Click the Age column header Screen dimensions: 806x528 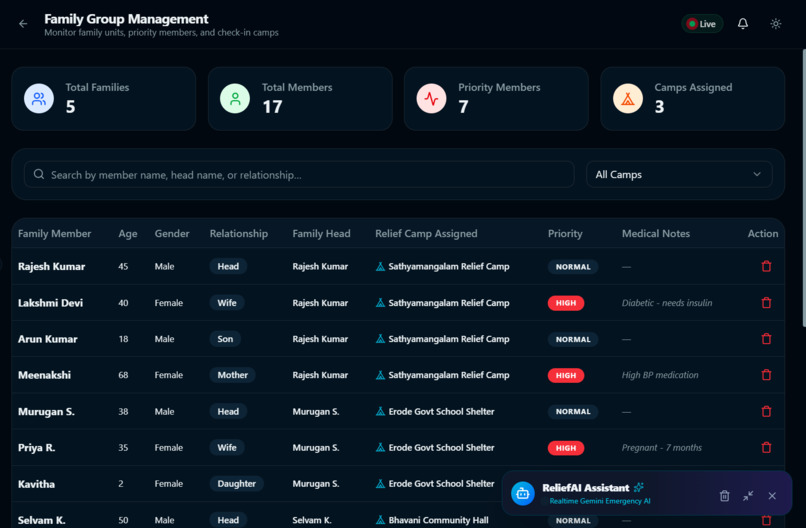coord(127,233)
